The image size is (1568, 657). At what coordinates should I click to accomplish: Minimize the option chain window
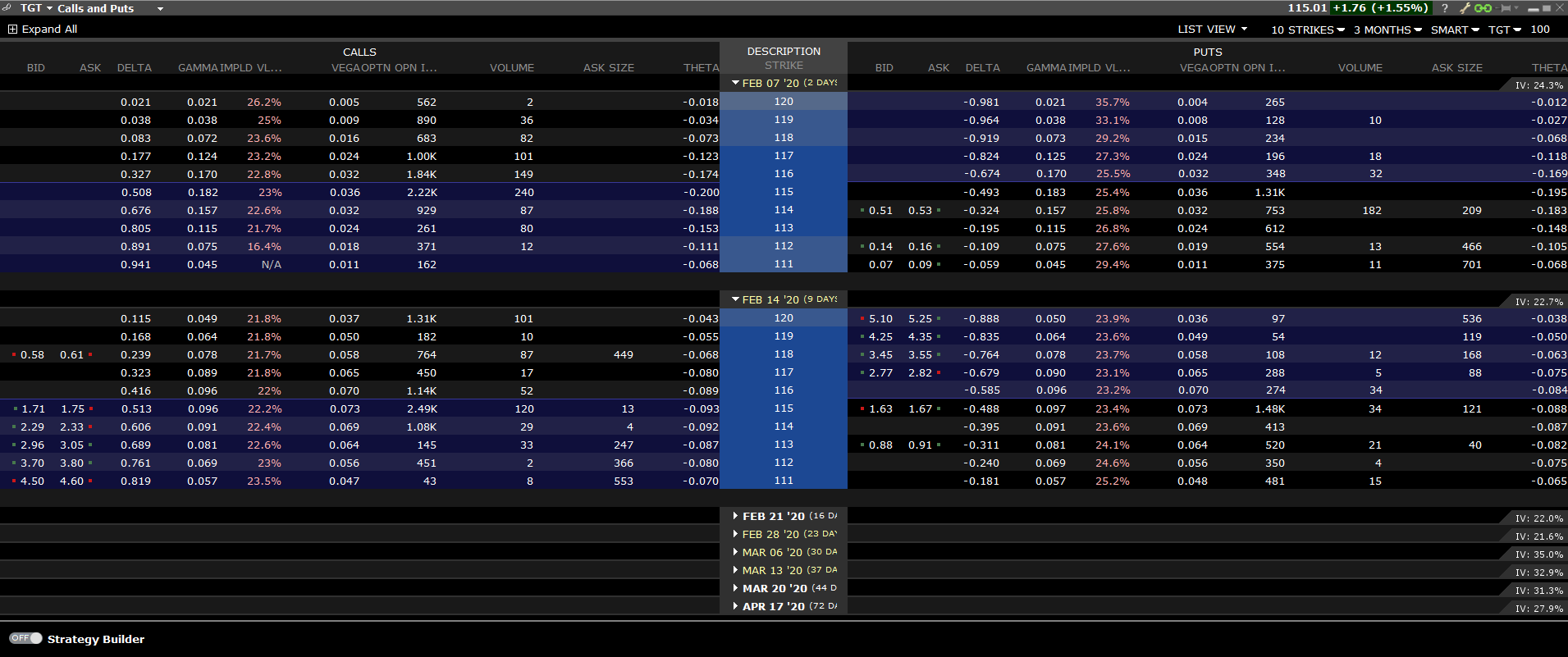(1533, 9)
